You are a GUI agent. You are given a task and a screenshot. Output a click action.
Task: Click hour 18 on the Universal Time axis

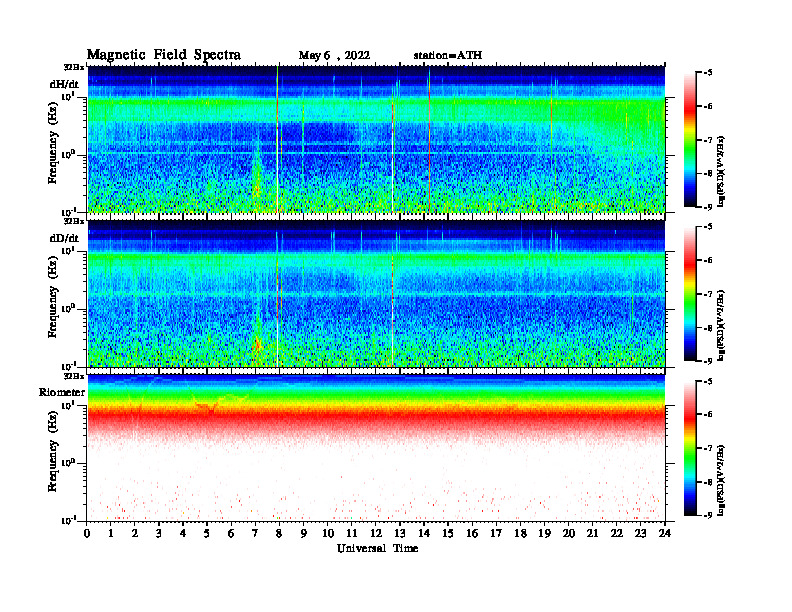(x=520, y=533)
